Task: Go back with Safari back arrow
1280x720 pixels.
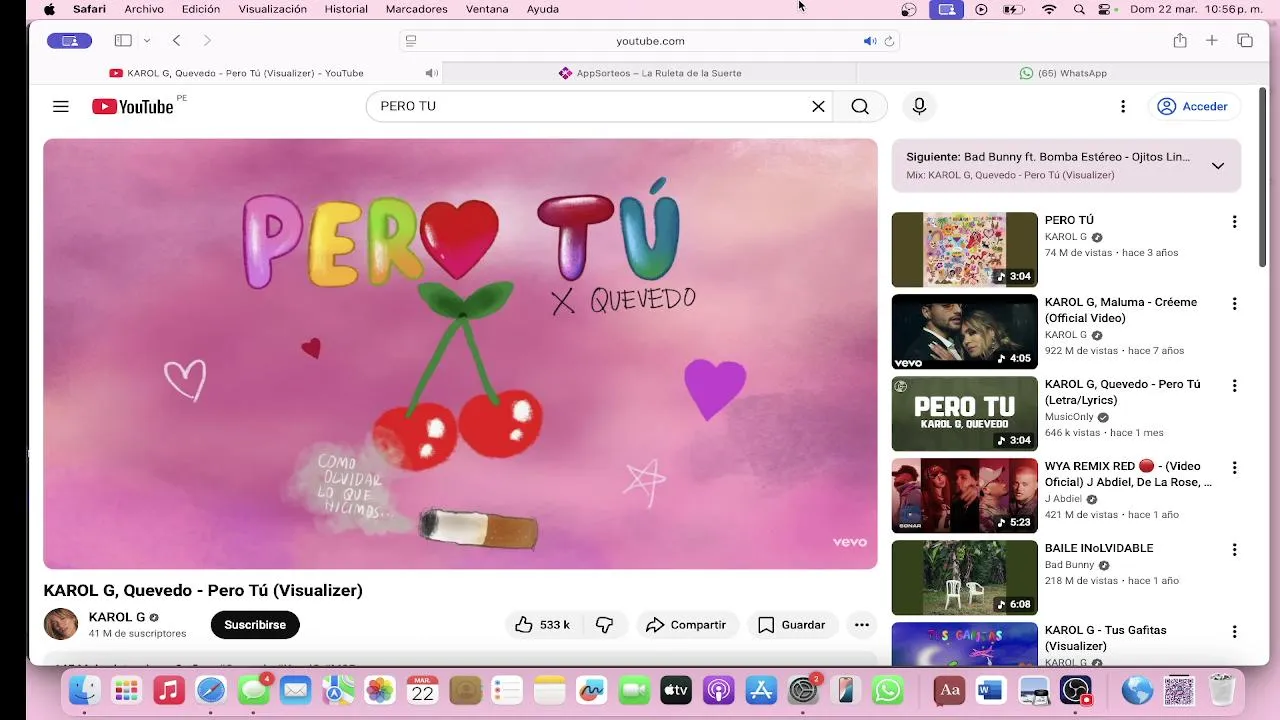Action: pos(176,41)
